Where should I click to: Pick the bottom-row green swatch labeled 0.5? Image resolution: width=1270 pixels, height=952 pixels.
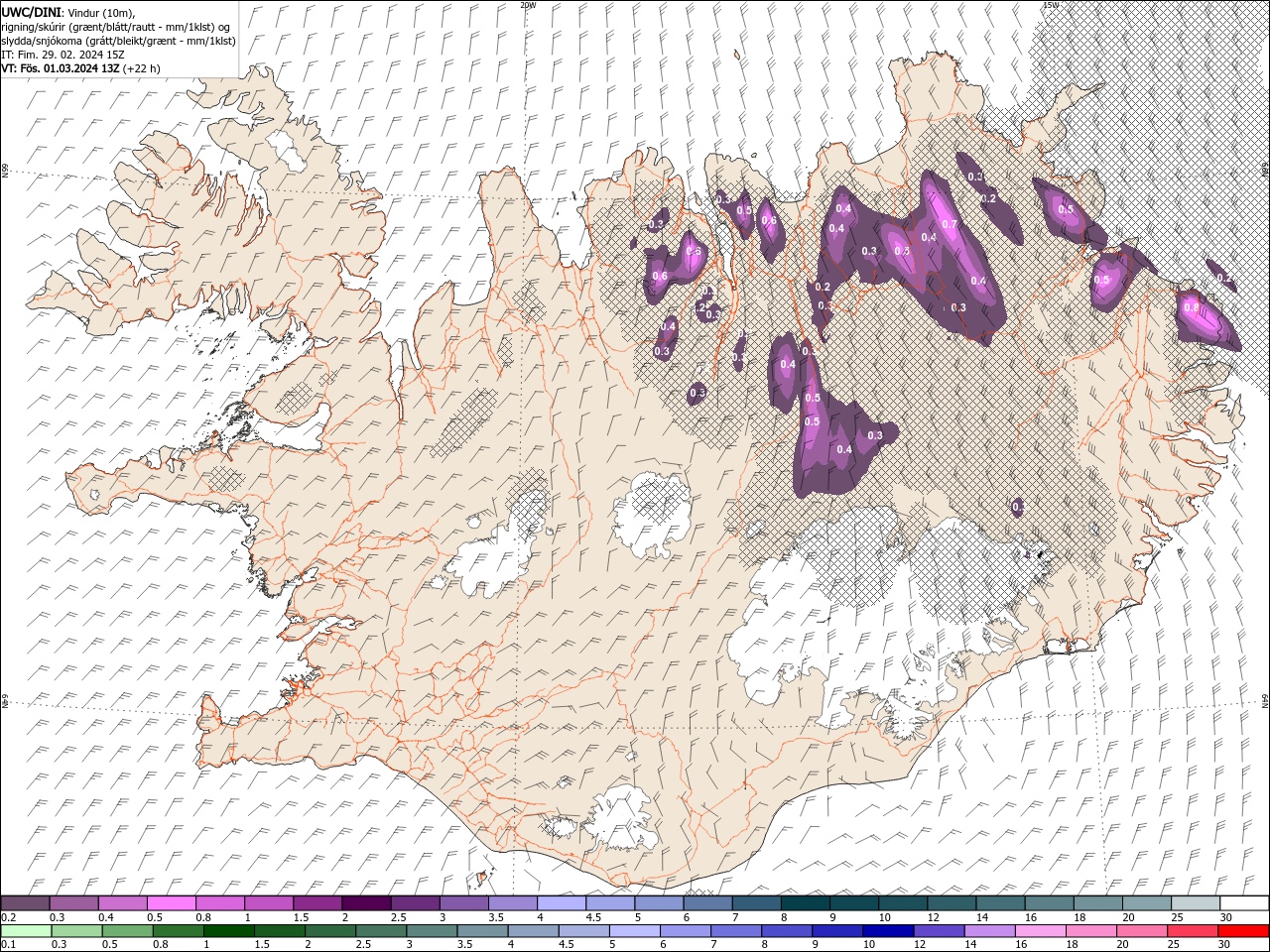128,931
